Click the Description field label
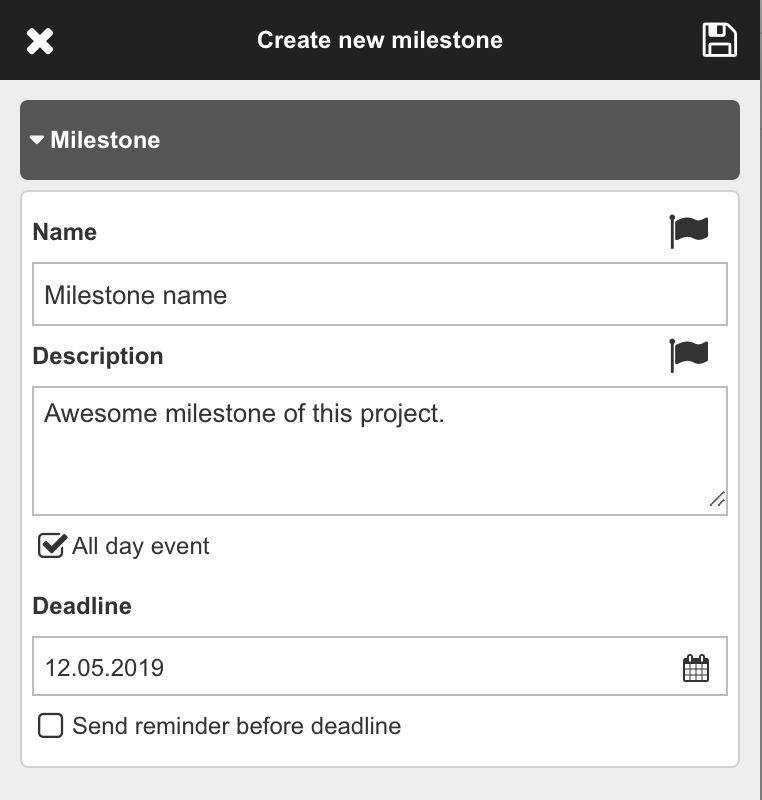This screenshot has width=762, height=800. pos(98,356)
